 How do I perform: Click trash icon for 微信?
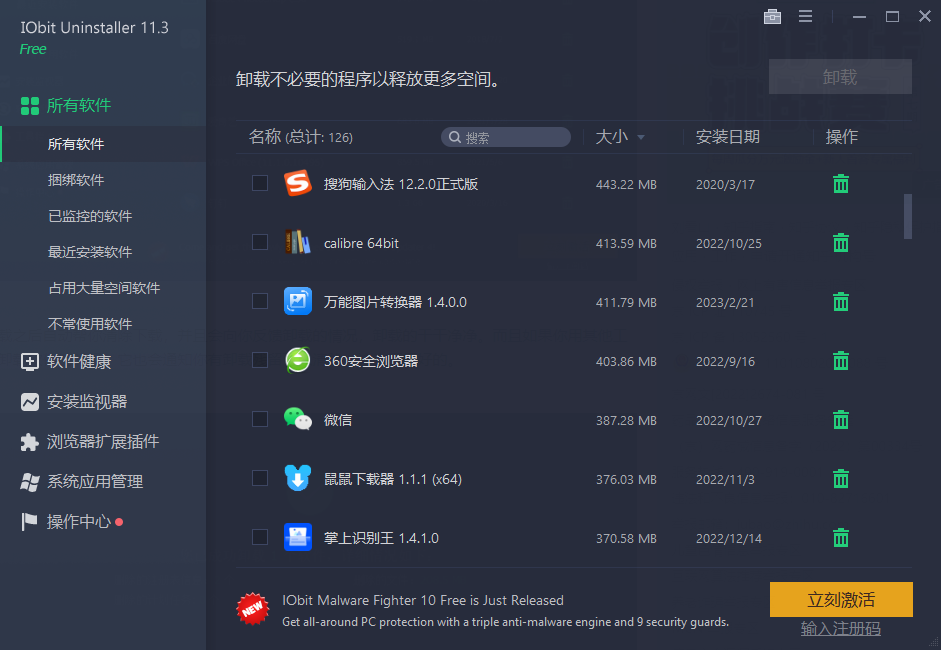tap(841, 420)
